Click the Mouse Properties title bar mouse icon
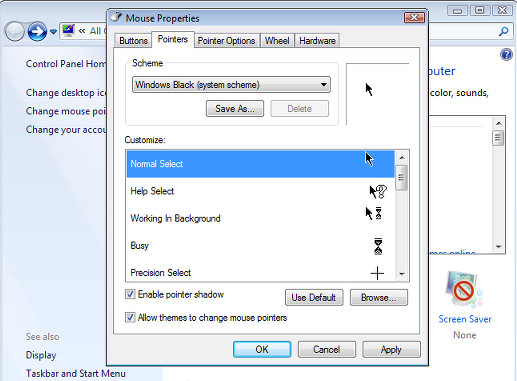Screen dimensions: 517x381 (x=116, y=17)
